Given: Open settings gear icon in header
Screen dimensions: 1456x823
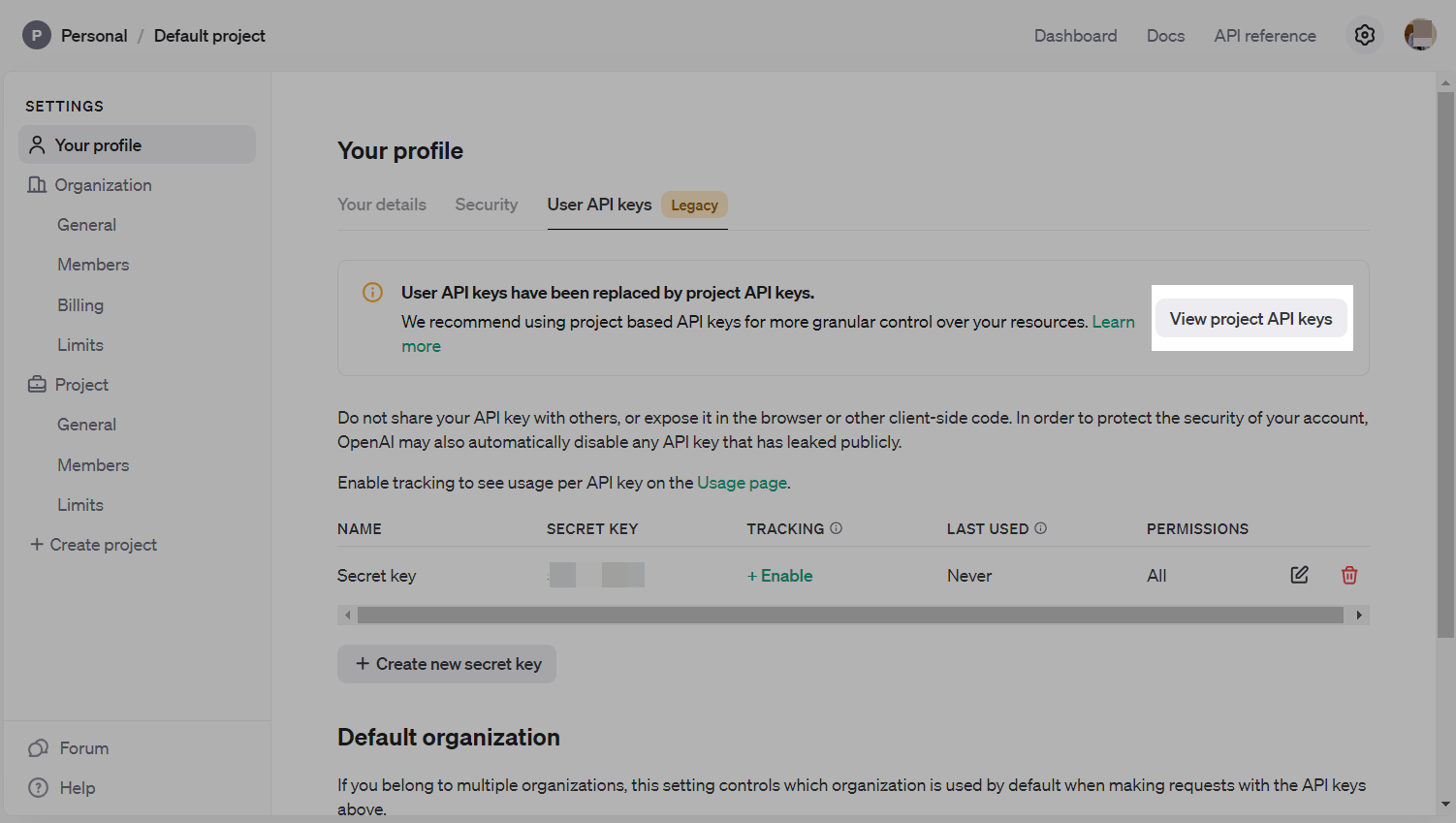Looking at the screenshot, I should (1364, 36).
